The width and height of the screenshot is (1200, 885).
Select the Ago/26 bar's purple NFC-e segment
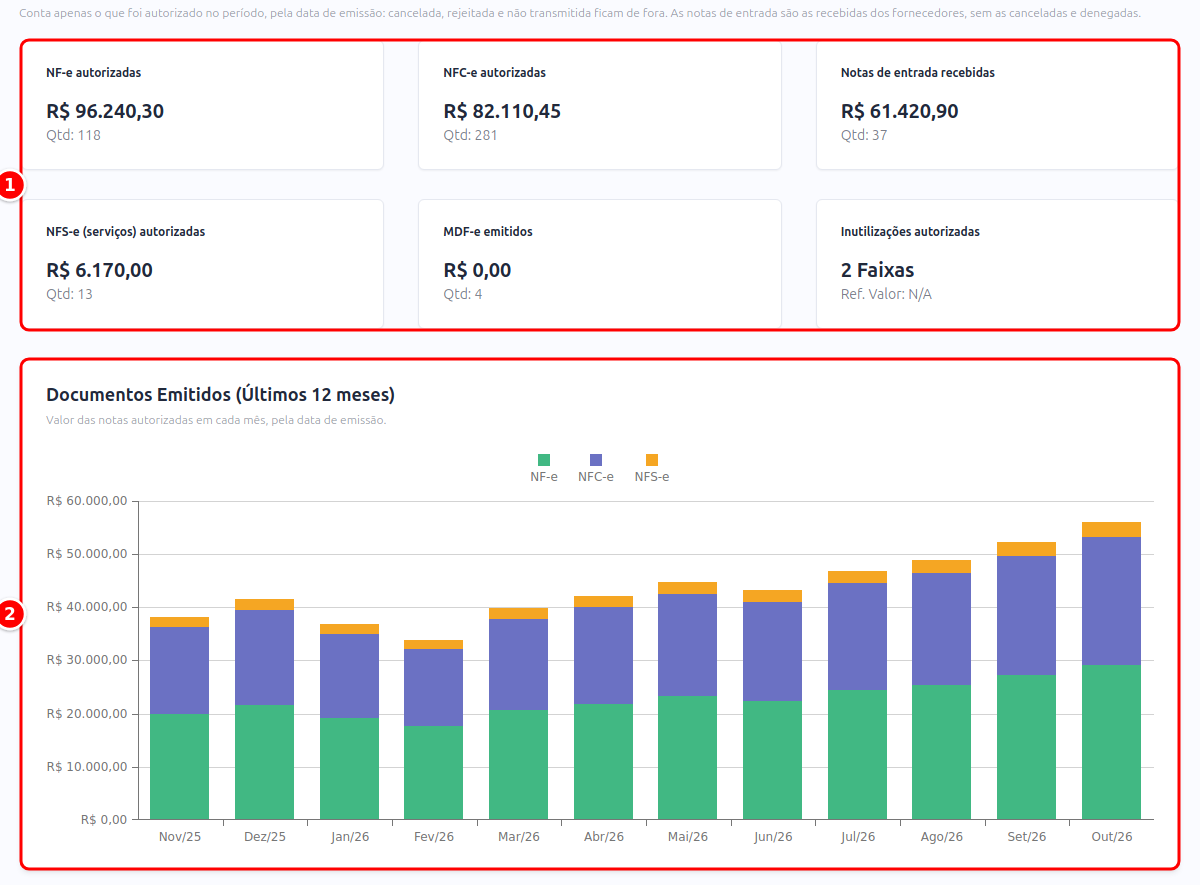coord(941,629)
